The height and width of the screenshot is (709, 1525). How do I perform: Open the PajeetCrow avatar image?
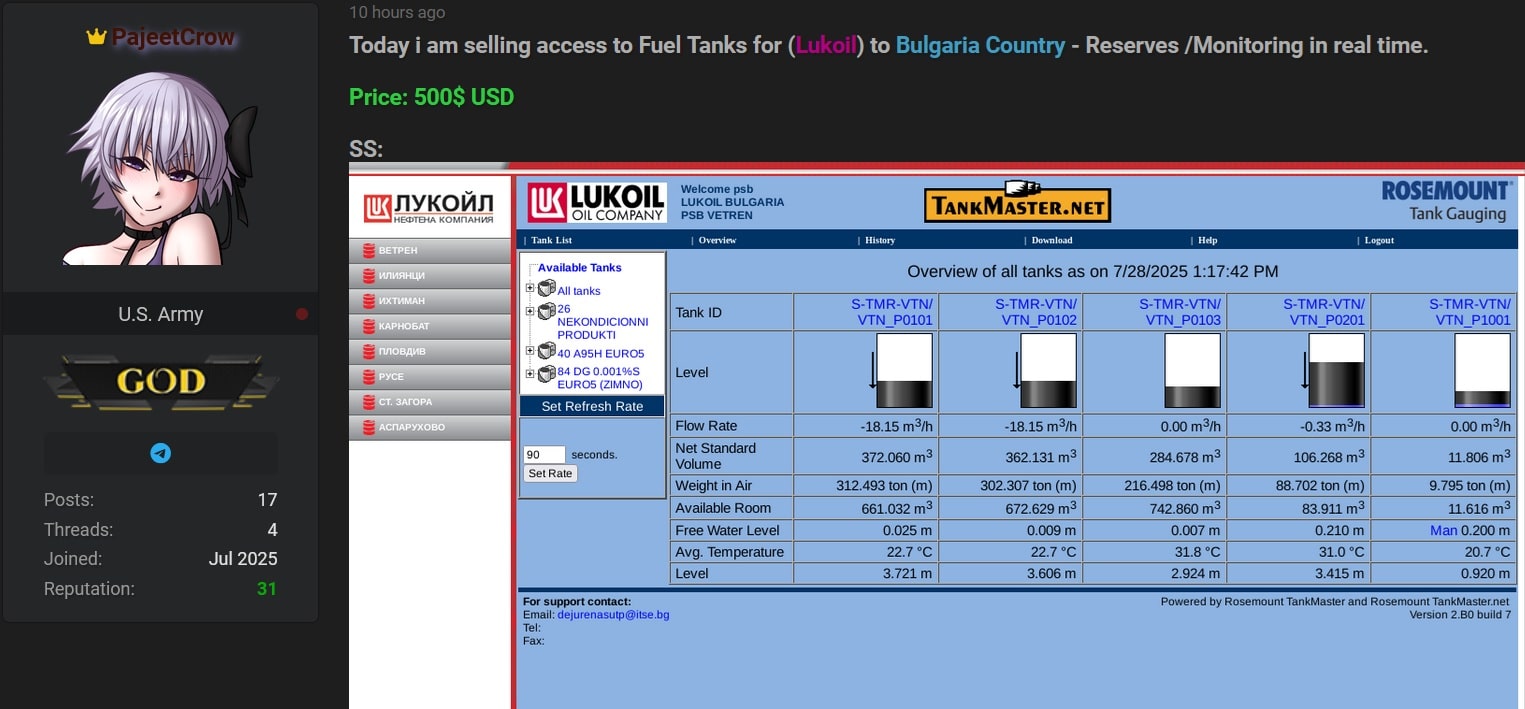tap(161, 168)
